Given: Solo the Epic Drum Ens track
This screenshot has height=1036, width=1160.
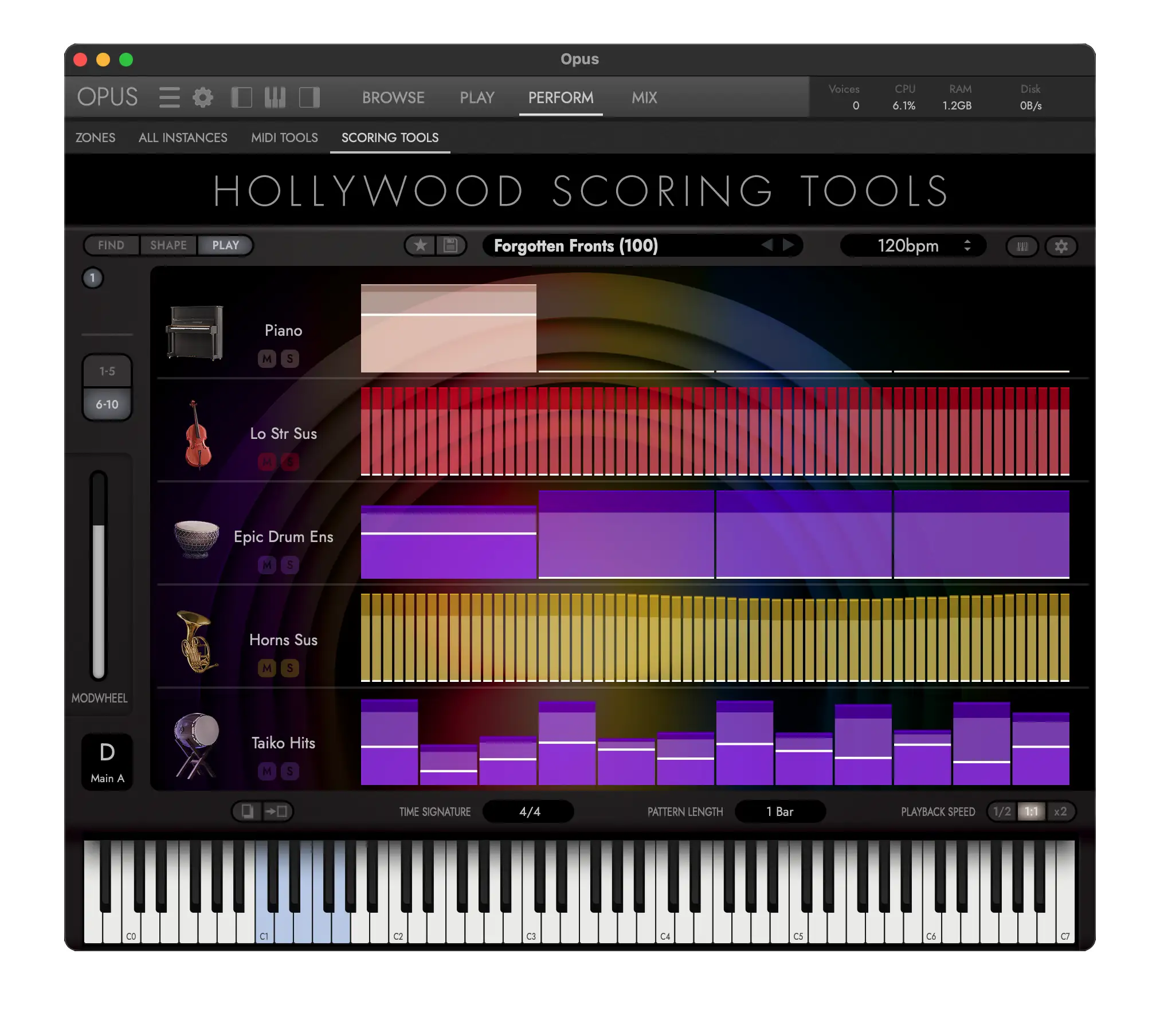Looking at the screenshot, I should pyautogui.click(x=290, y=565).
